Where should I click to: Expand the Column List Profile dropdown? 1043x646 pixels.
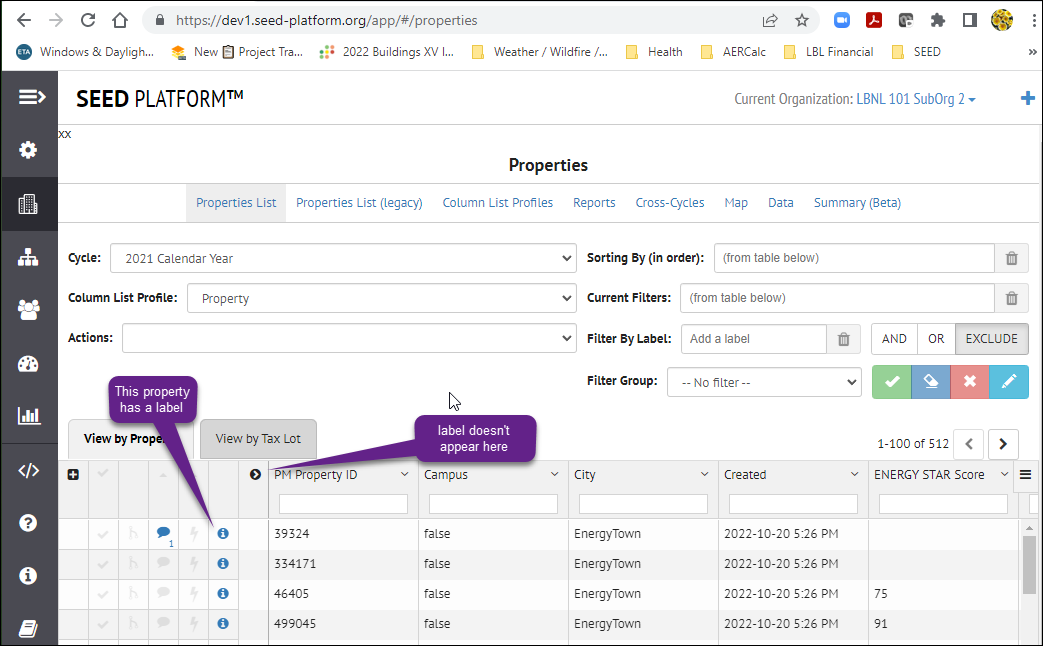click(382, 298)
